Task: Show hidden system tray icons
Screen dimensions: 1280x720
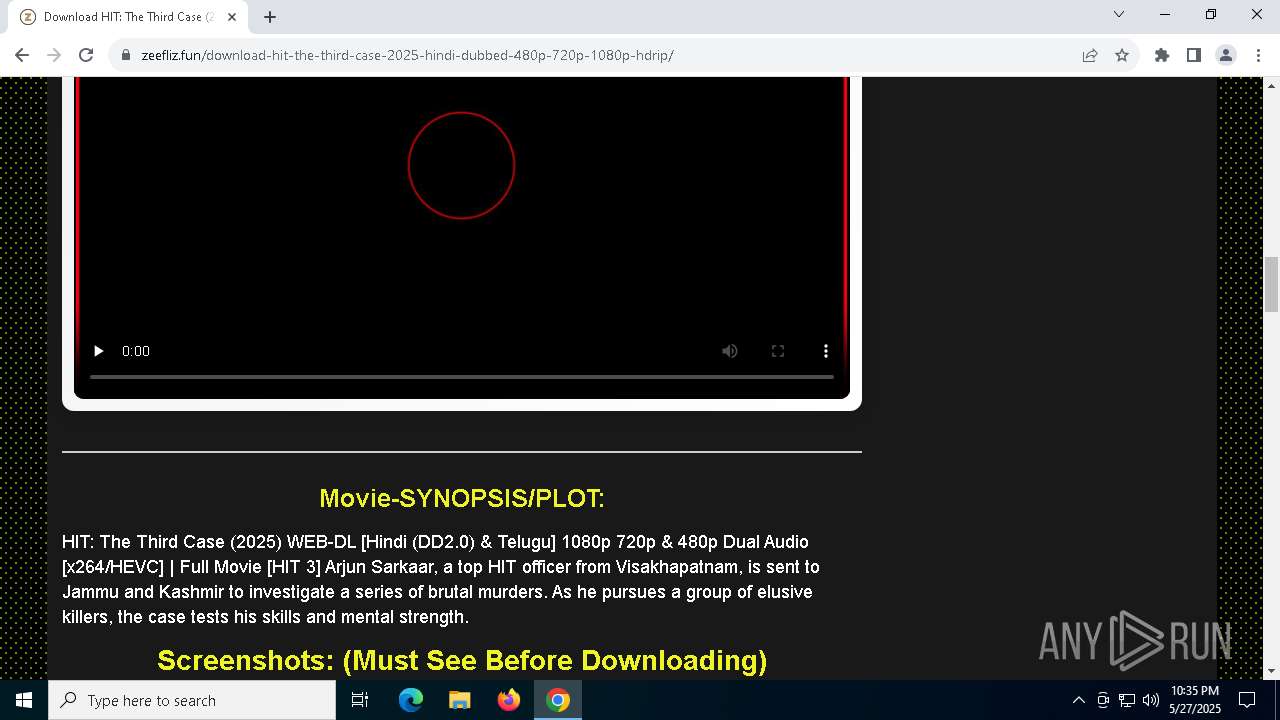Action: pos(1078,700)
